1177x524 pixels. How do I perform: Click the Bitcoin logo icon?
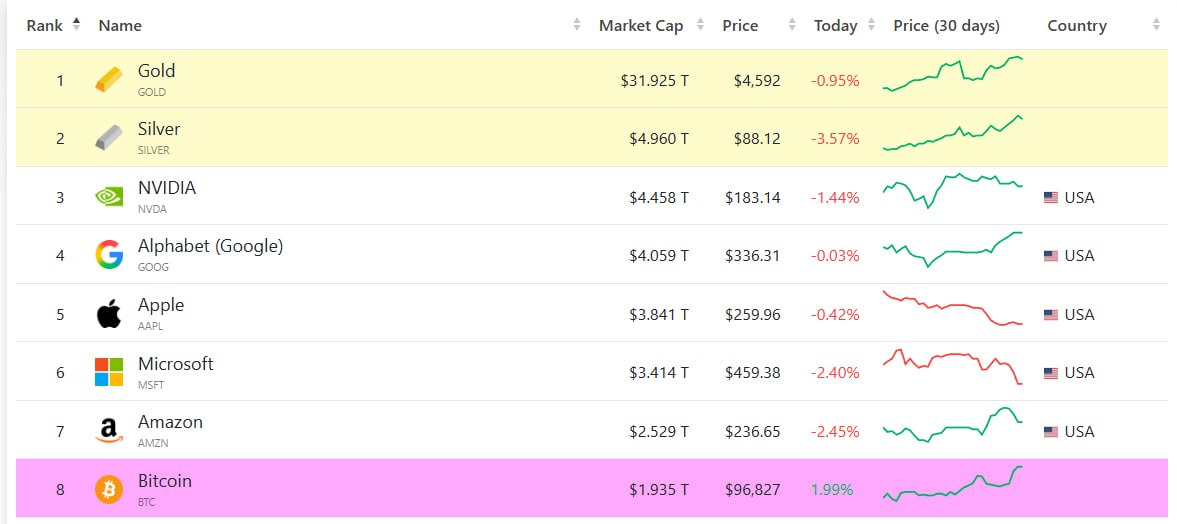[x=109, y=489]
